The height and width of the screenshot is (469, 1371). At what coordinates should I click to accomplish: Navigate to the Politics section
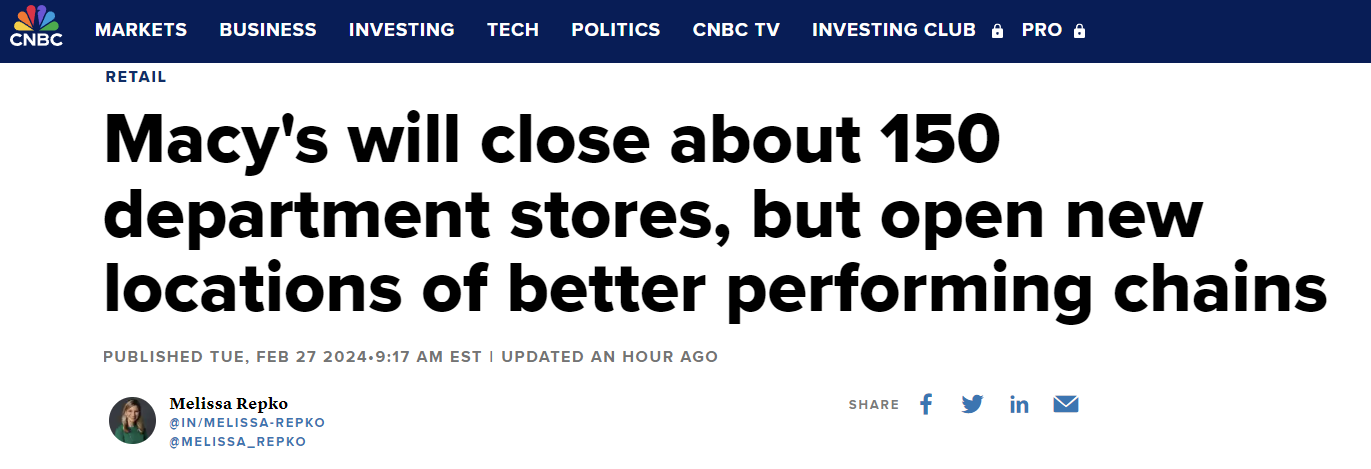(616, 30)
